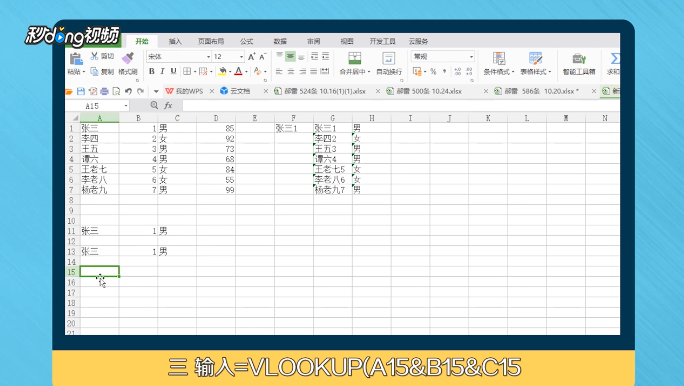
Task: Click the decrease indent icon
Action: (x=315, y=56)
